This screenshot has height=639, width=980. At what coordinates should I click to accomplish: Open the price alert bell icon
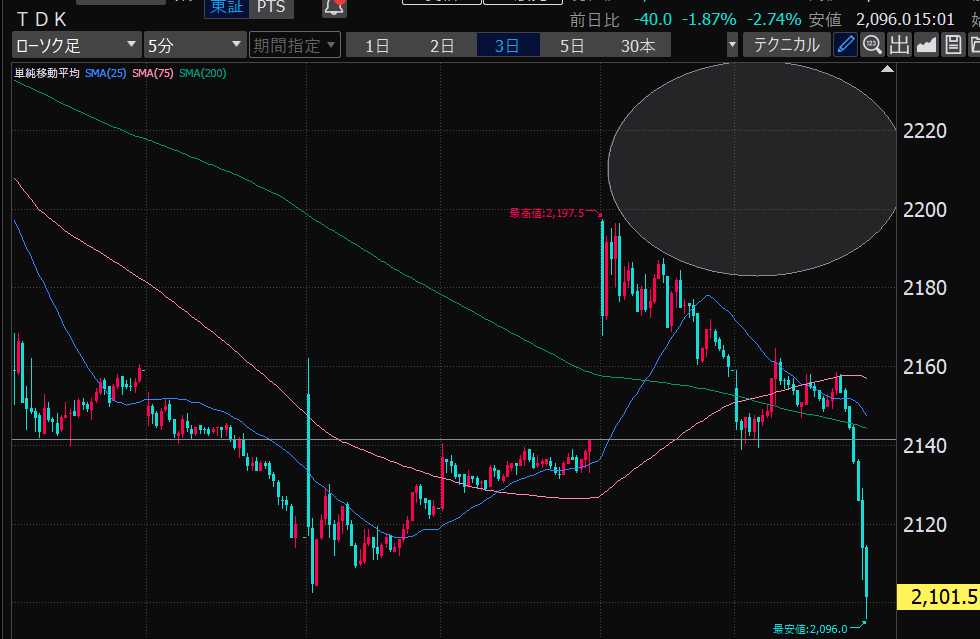(x=334, y=8)
